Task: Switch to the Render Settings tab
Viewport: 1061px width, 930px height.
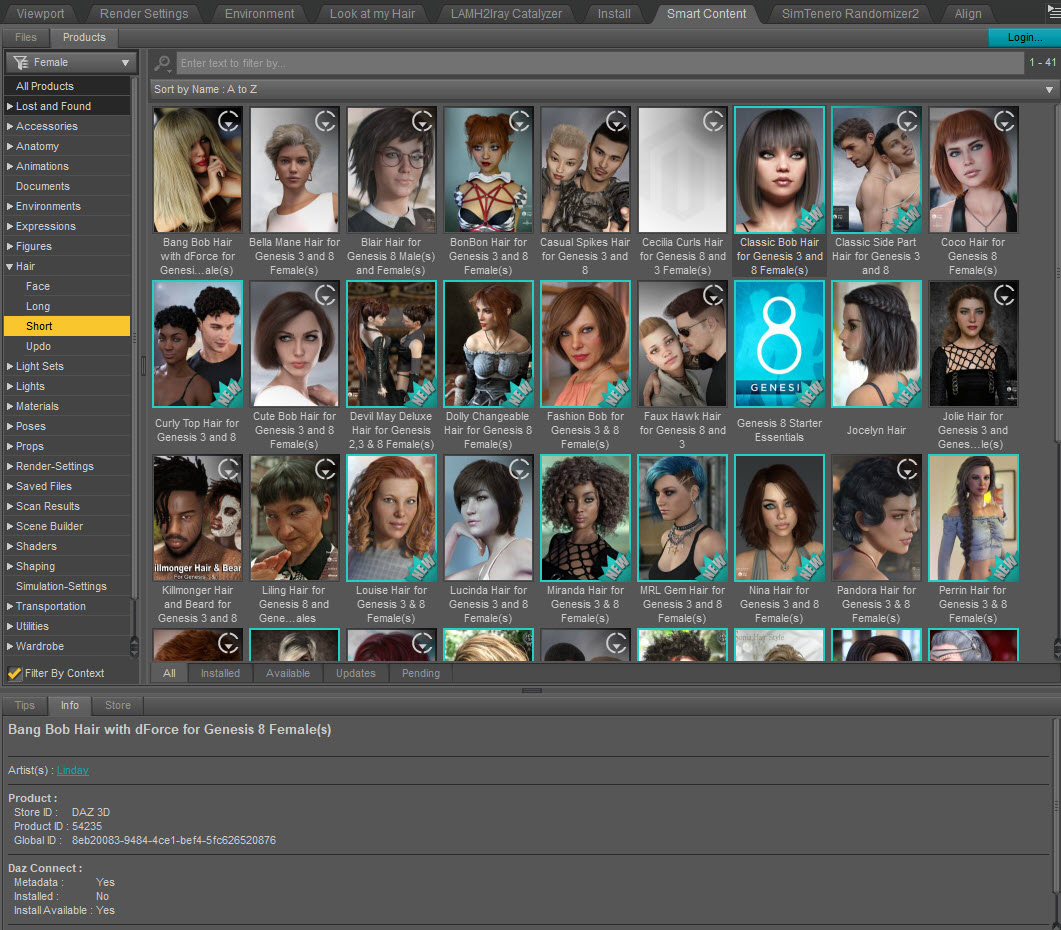Action: pyautogui.click(x=143, y=14)
